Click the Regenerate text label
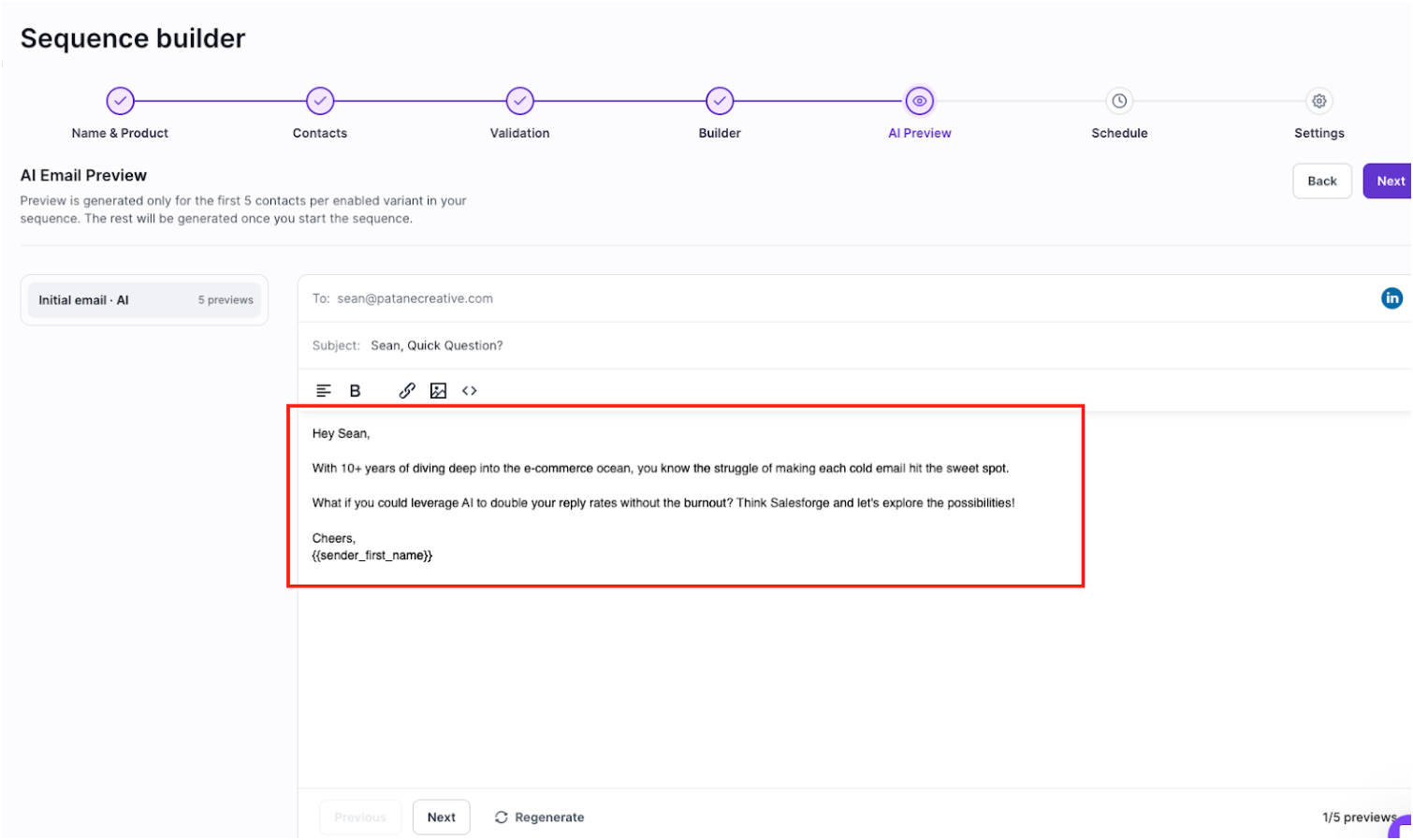The width and height of the screenshot is (1413, 840). tap(549, 818)
